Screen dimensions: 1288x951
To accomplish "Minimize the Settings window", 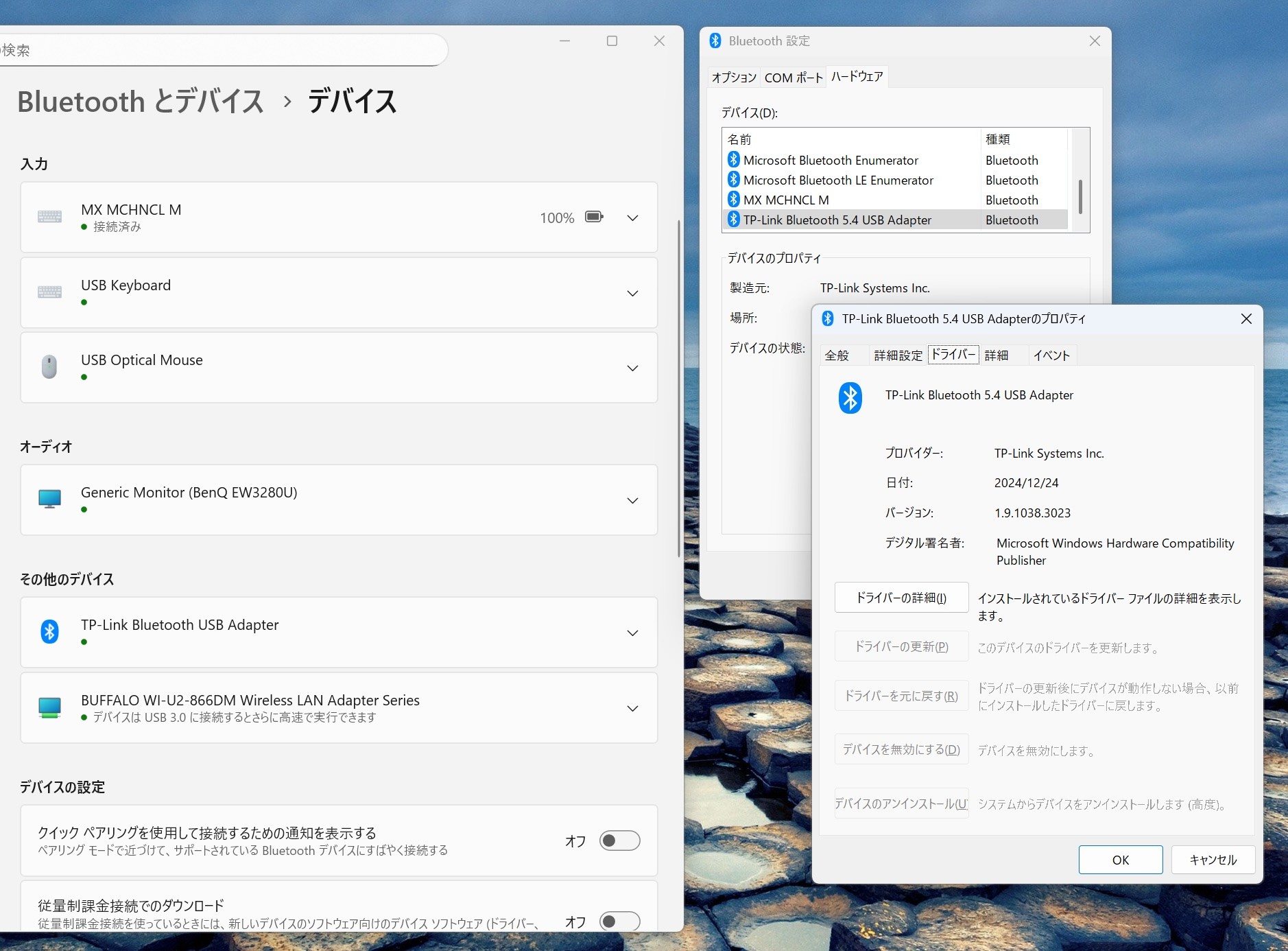I will tap(564, 41).
